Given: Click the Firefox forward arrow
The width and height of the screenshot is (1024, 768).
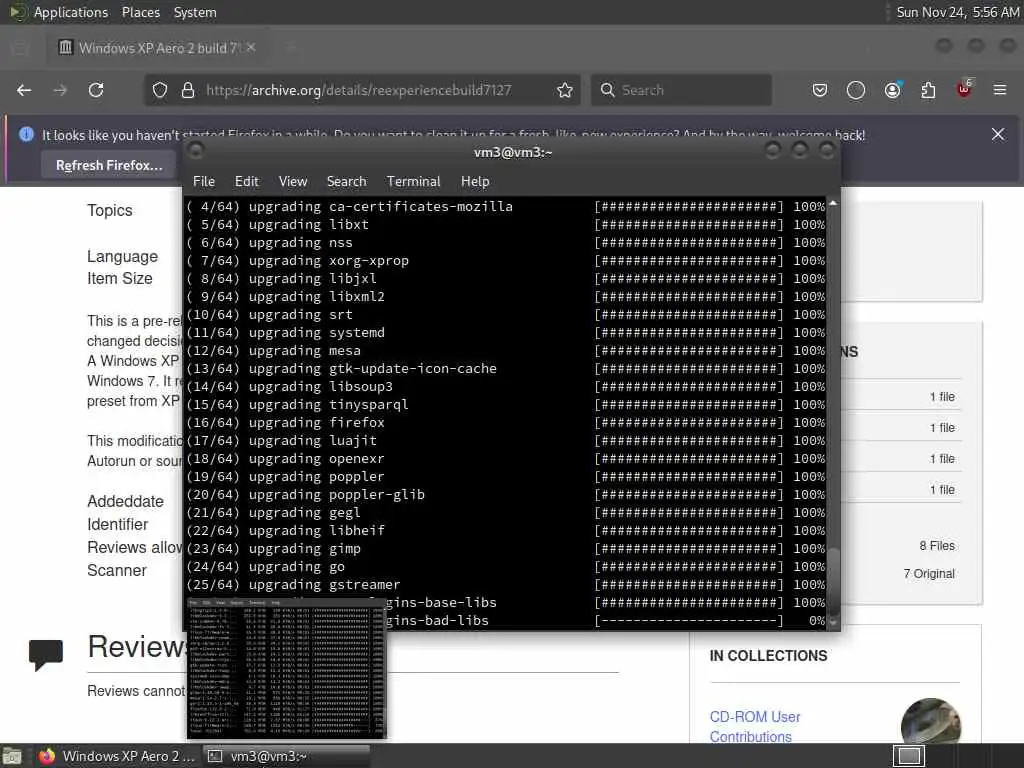Looking at the screenshot, I should pyautogui.click(x=60, y=90).
